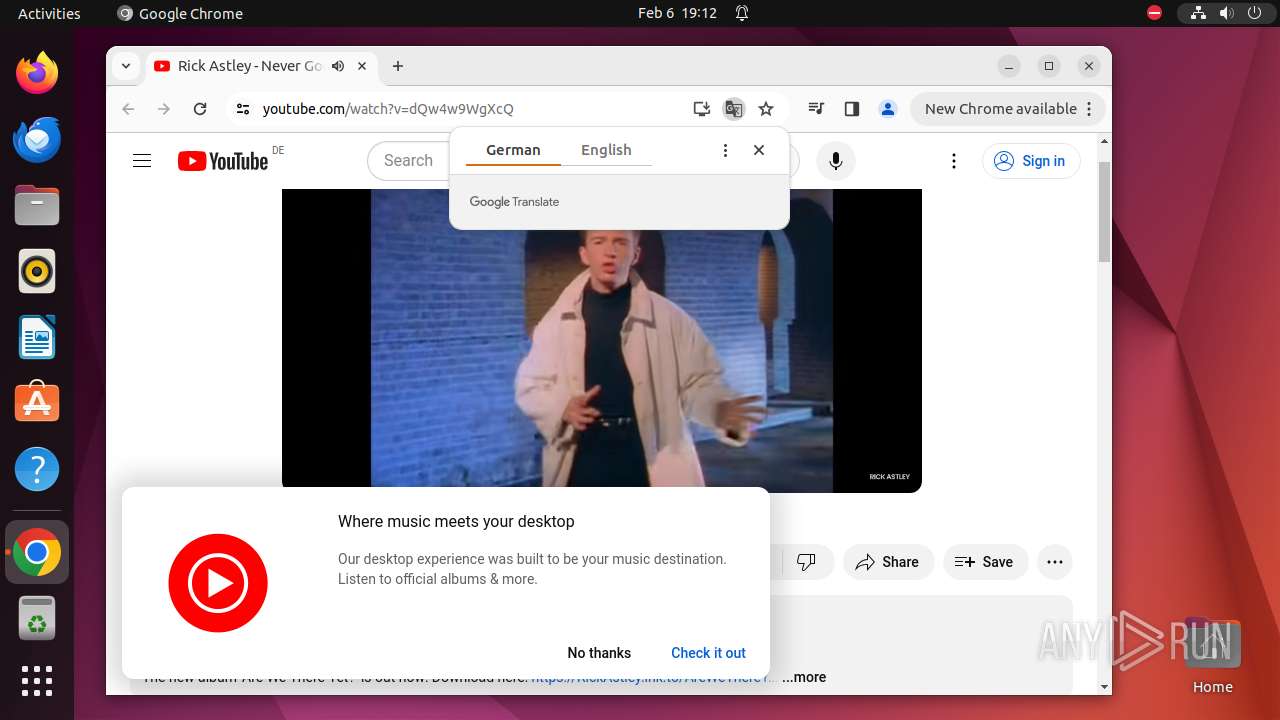Screen dimensions: 1280x720
Task: Open the tab search dropdown arrow
Action: point(126,66)
